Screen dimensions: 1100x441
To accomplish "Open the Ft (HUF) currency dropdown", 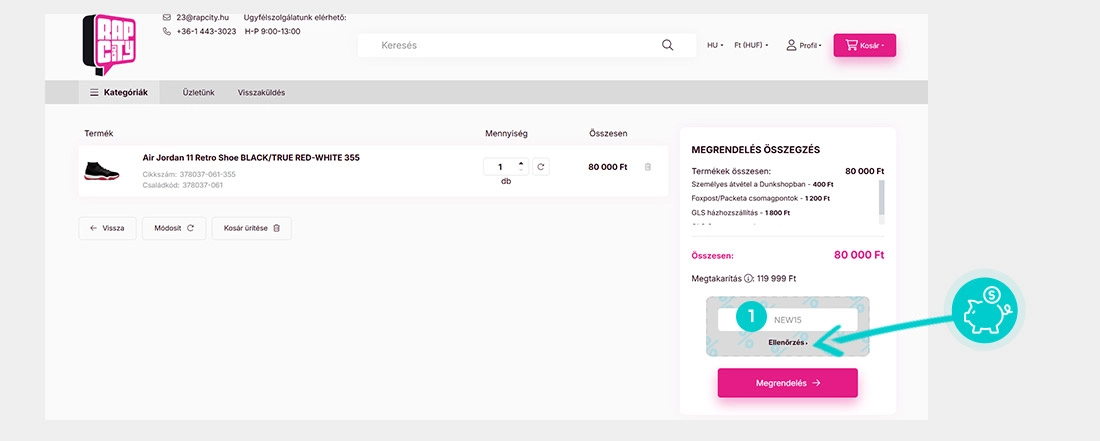I will [751, 45].
